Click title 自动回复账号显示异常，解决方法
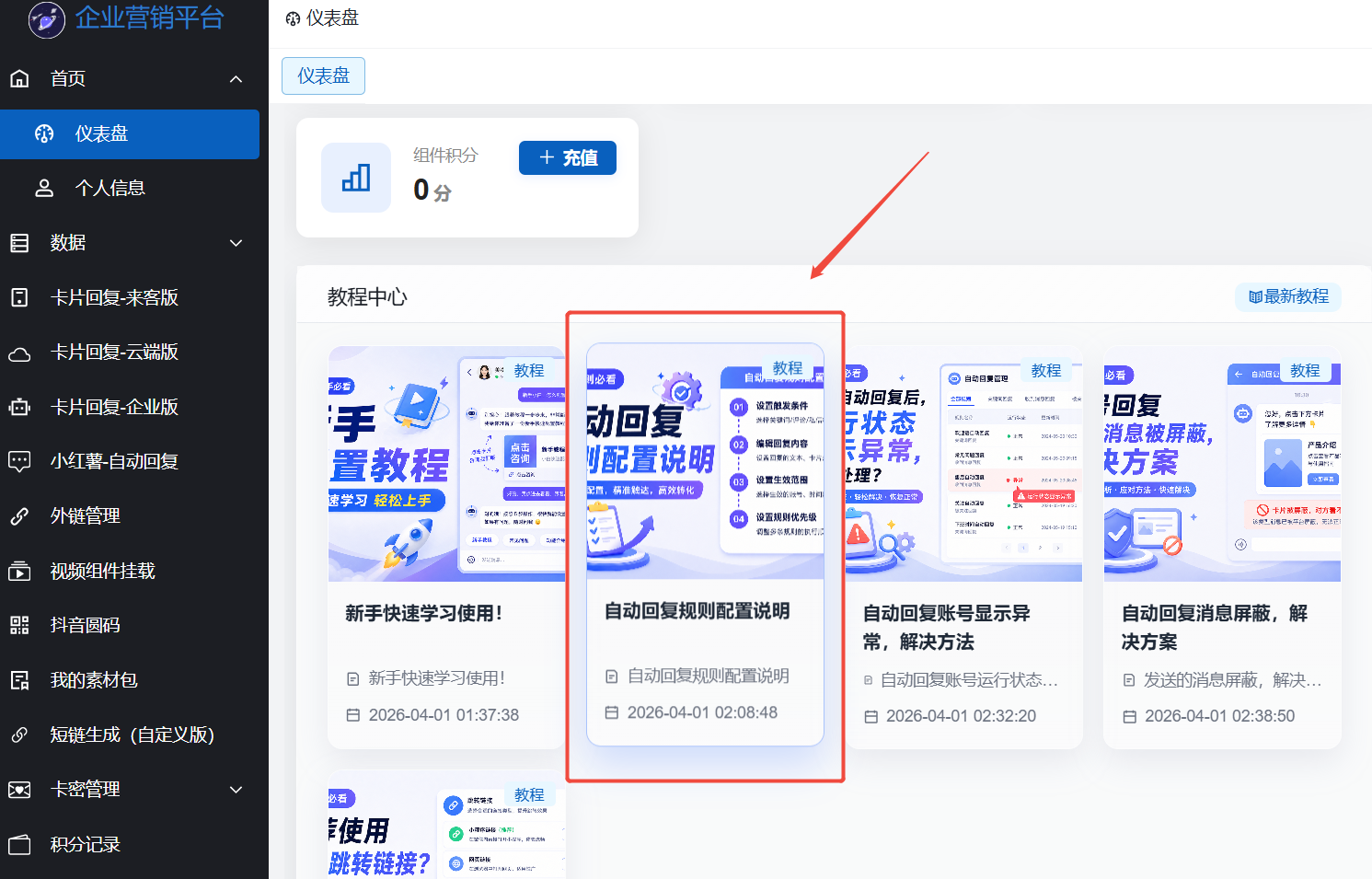This screenshot has height=879, width=1372. pos(947,628)
